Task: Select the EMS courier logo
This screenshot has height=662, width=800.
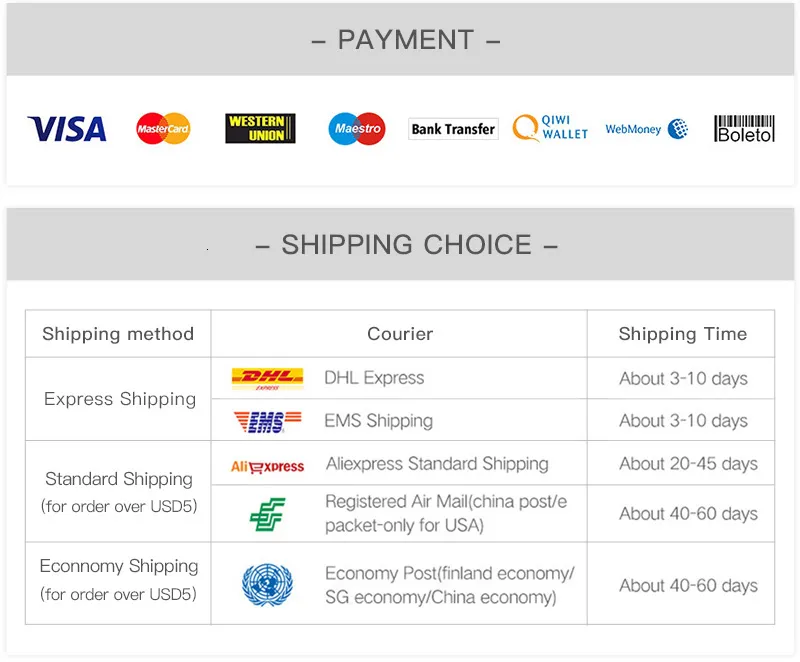Action: coord(267,422)
